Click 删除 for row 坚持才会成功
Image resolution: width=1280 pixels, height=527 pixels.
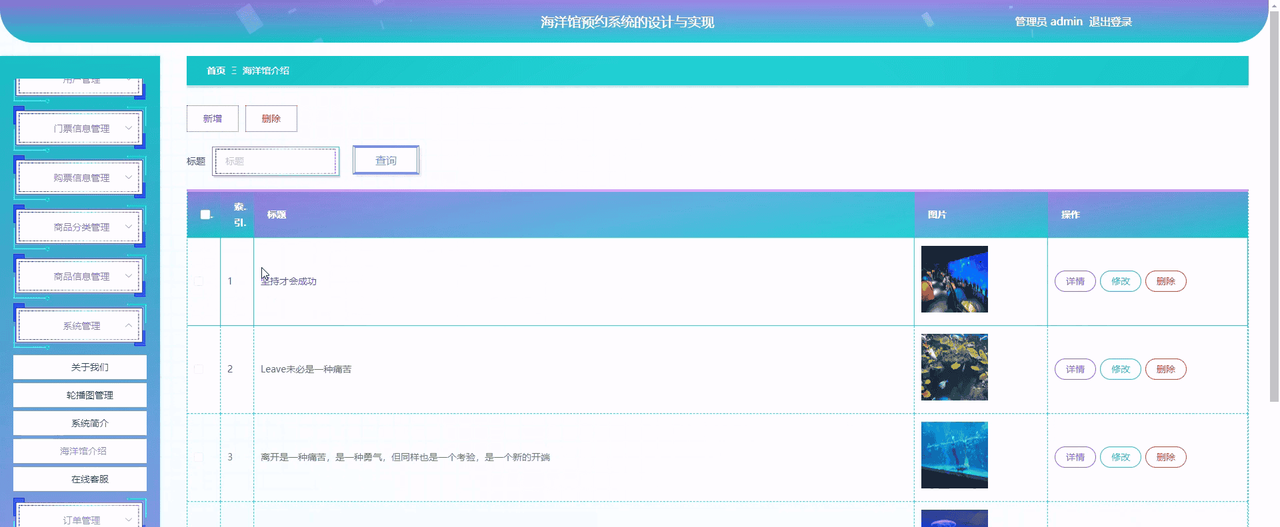[1166, 282]
